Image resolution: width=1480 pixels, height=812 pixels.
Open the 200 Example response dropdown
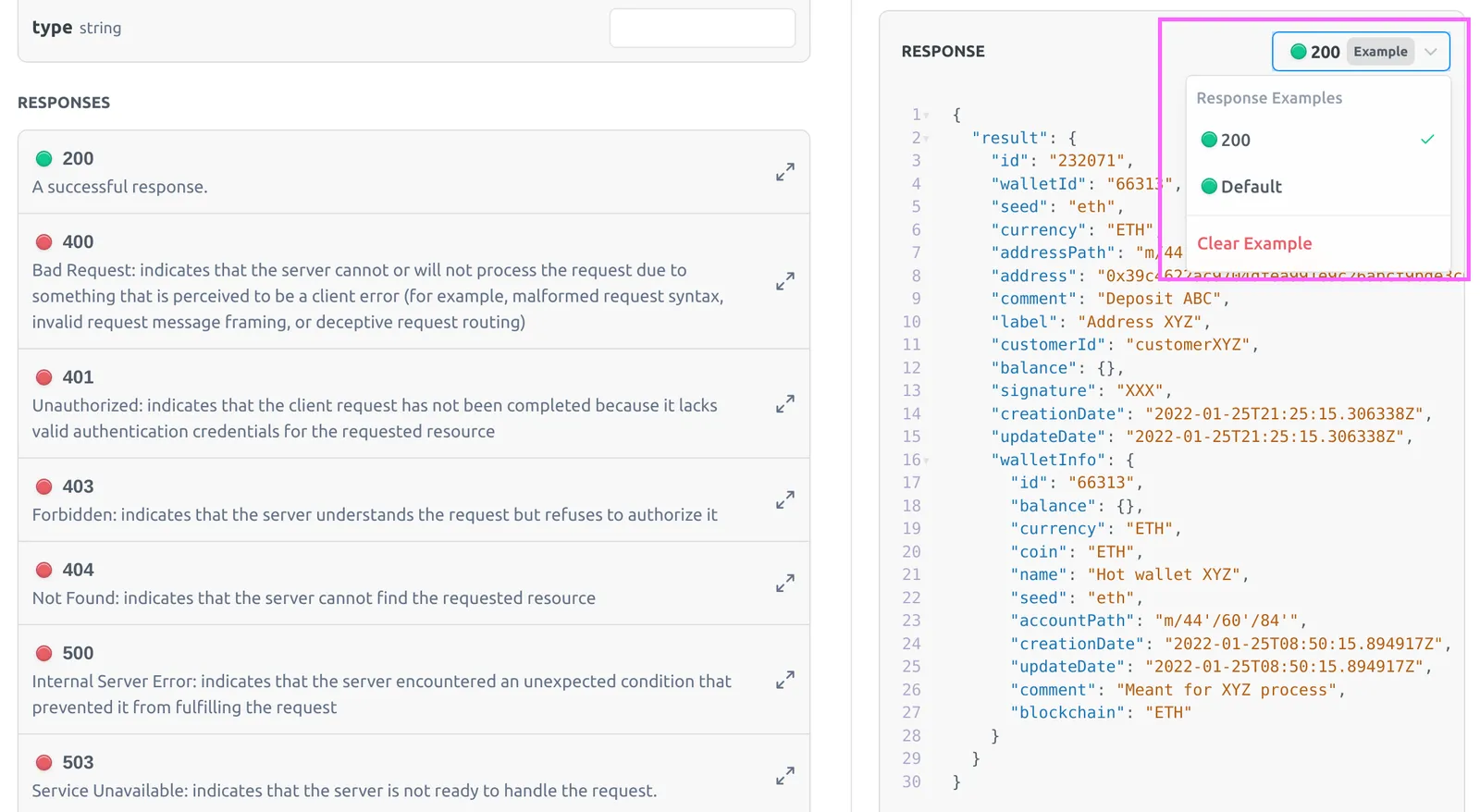[x=1361, y=52]
